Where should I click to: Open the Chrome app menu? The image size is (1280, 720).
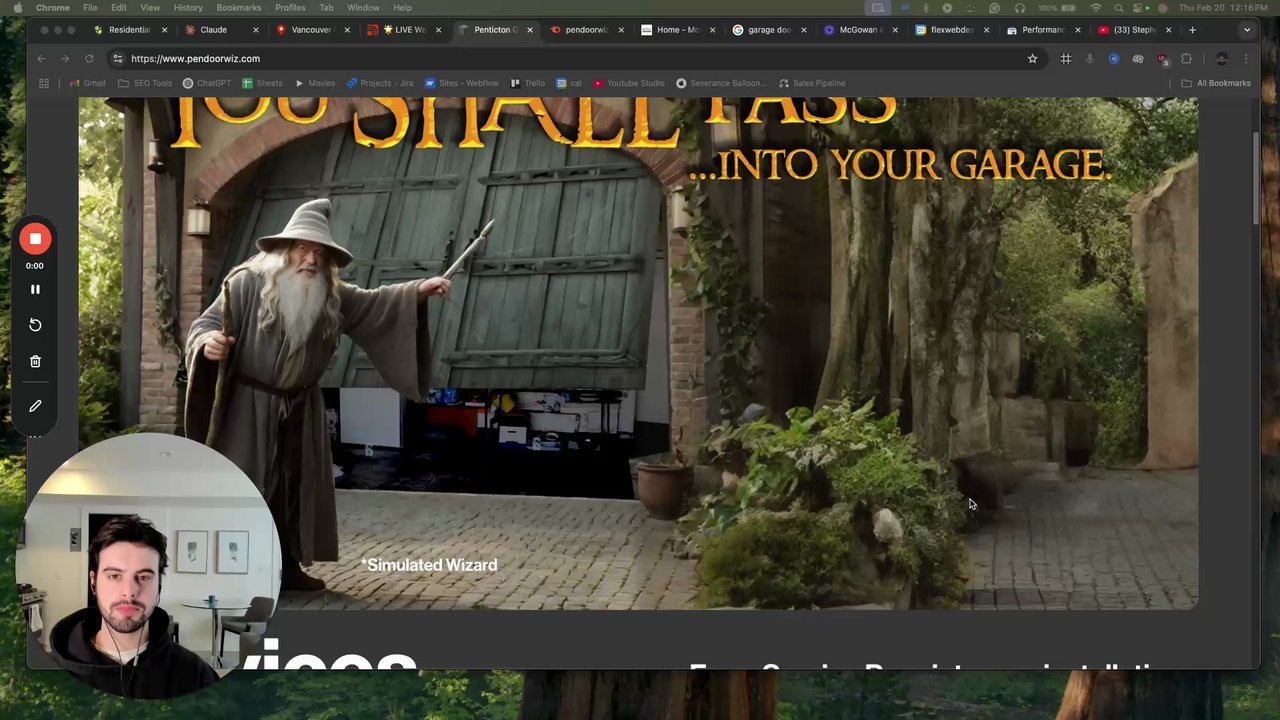[53, 8]
